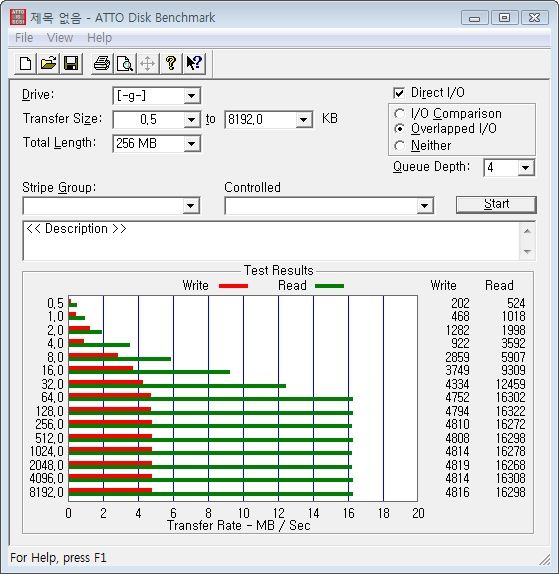The width and height of the screenshot is (559, 574).
Task: Print results using the printer icon
Action: (x=102, y=64)
